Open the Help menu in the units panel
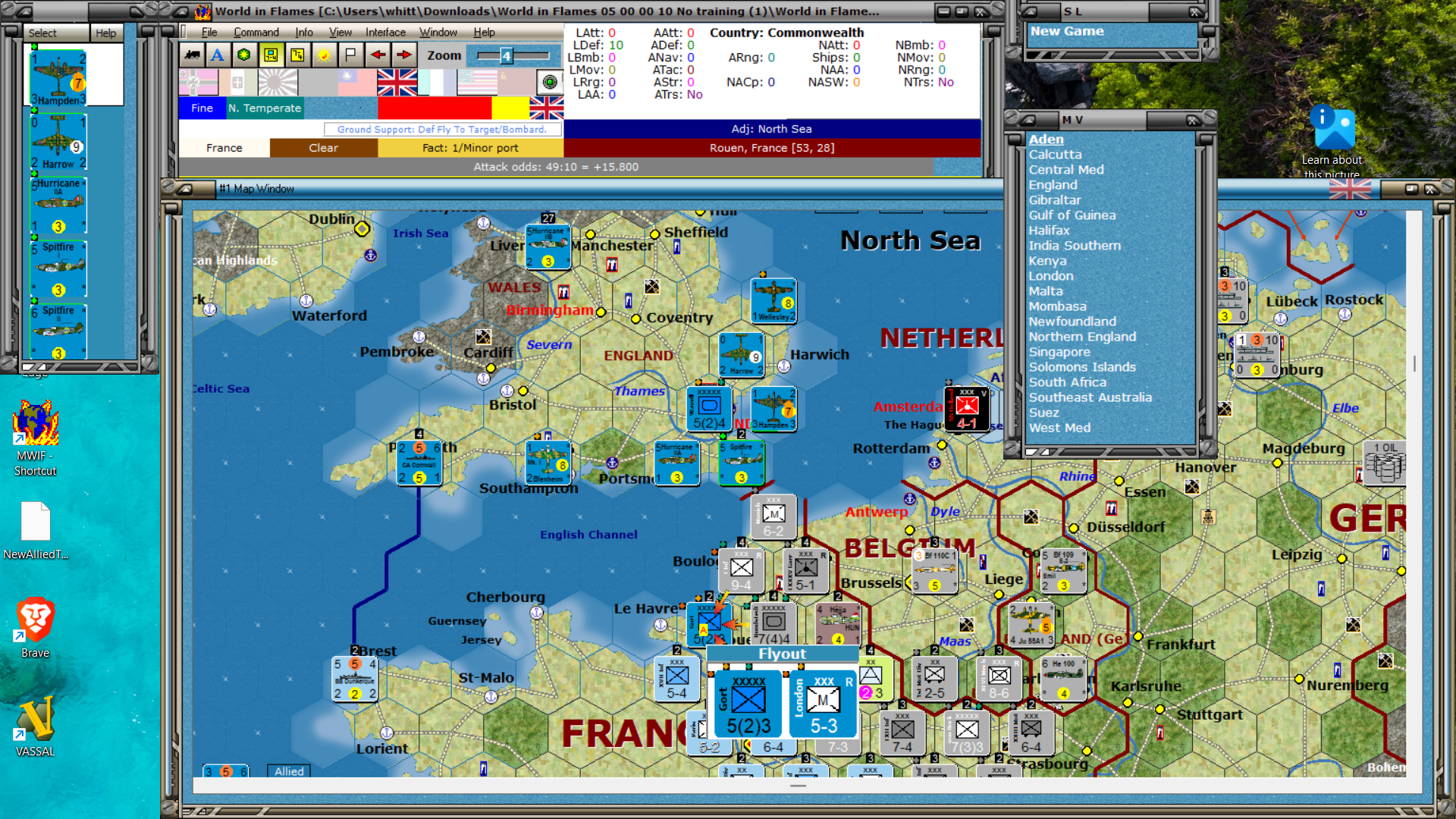This screenshot has height=819, width=1456. click(x=106, y=33)
